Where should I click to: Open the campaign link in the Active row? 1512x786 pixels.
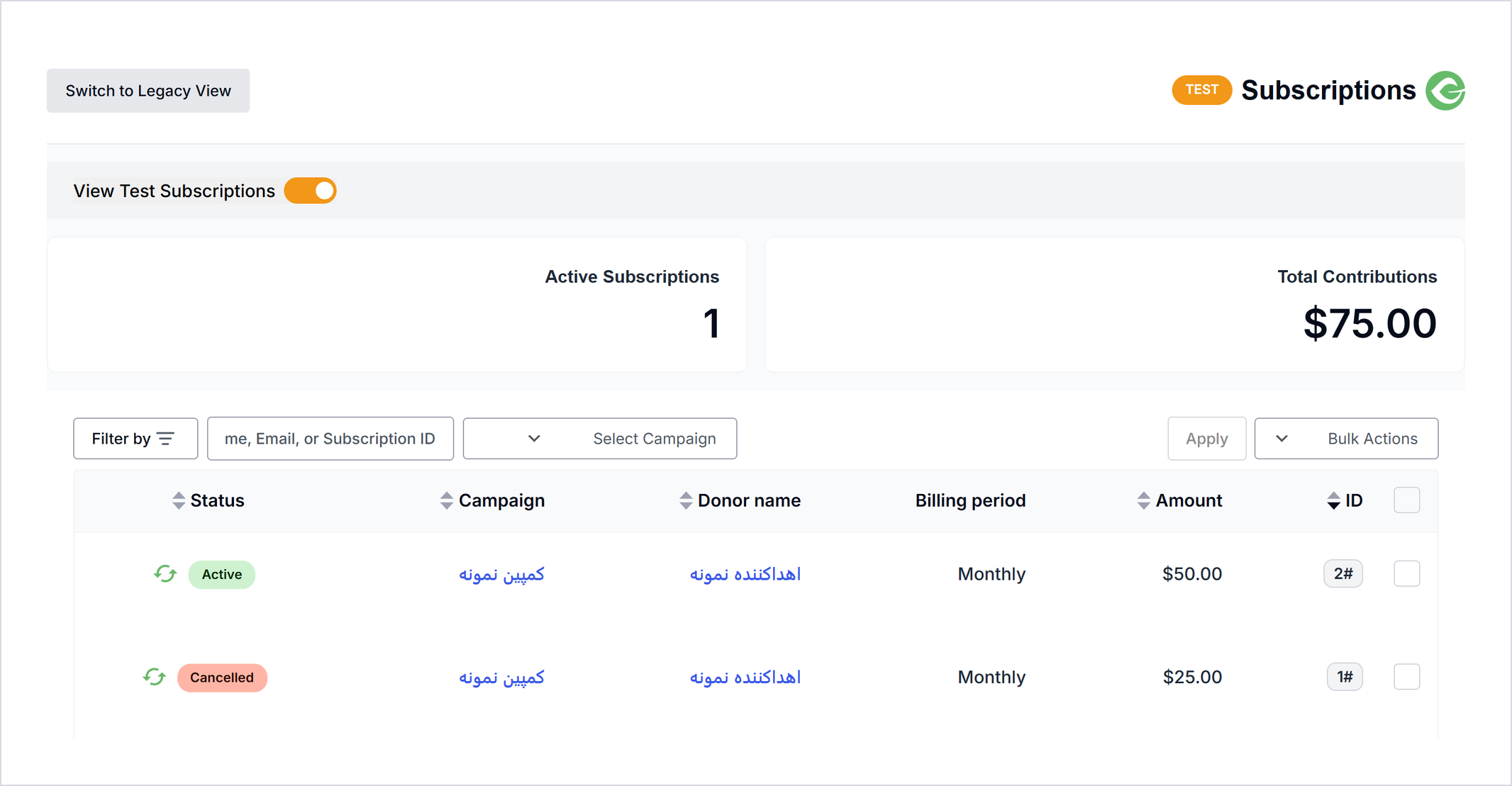(x=501, y=574)
